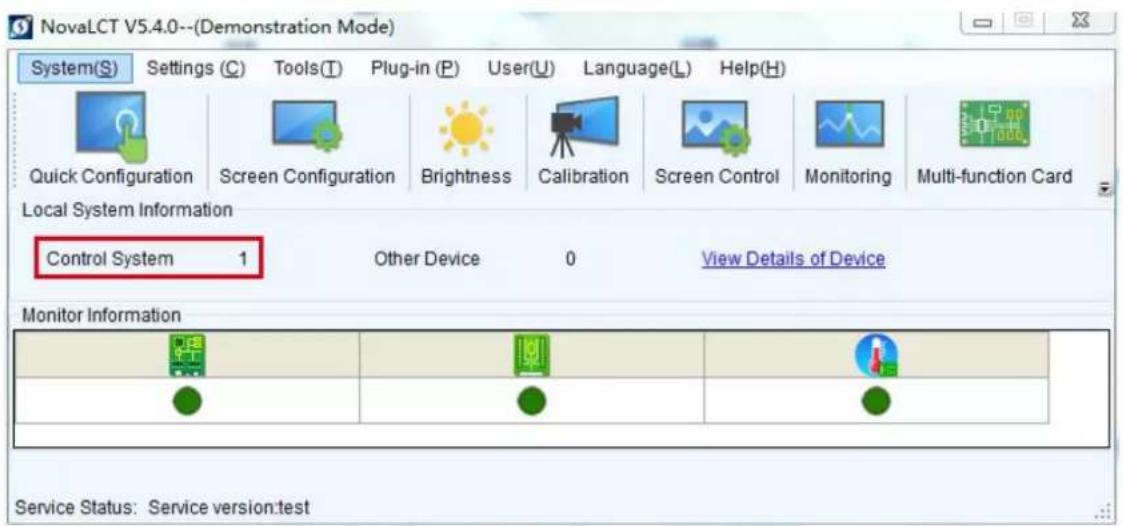This screenshot has height=526, width=1123.
Task: Click green status dot under receiving card
Action: (x=531, y=401)
